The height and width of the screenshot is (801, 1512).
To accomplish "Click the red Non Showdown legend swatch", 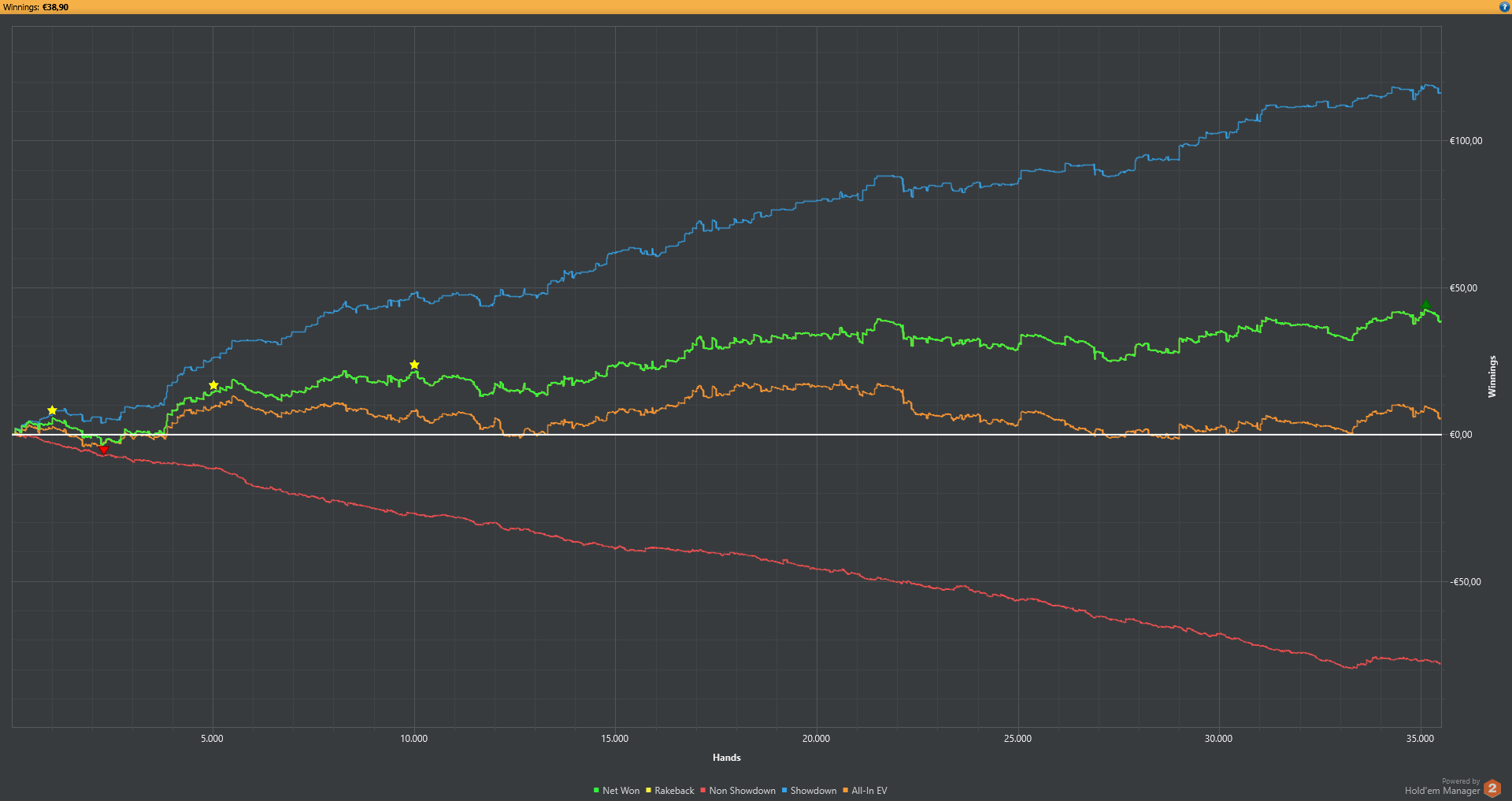I will [702, 791].
